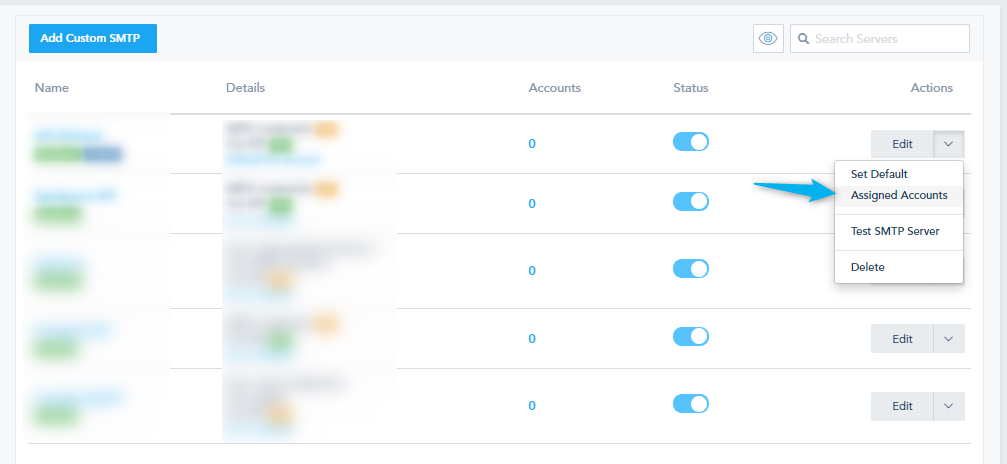1007x464 pixels.
Task: Select Test SMTP Server menu entry
Action: pyautogui.click(x=895, y=231)
